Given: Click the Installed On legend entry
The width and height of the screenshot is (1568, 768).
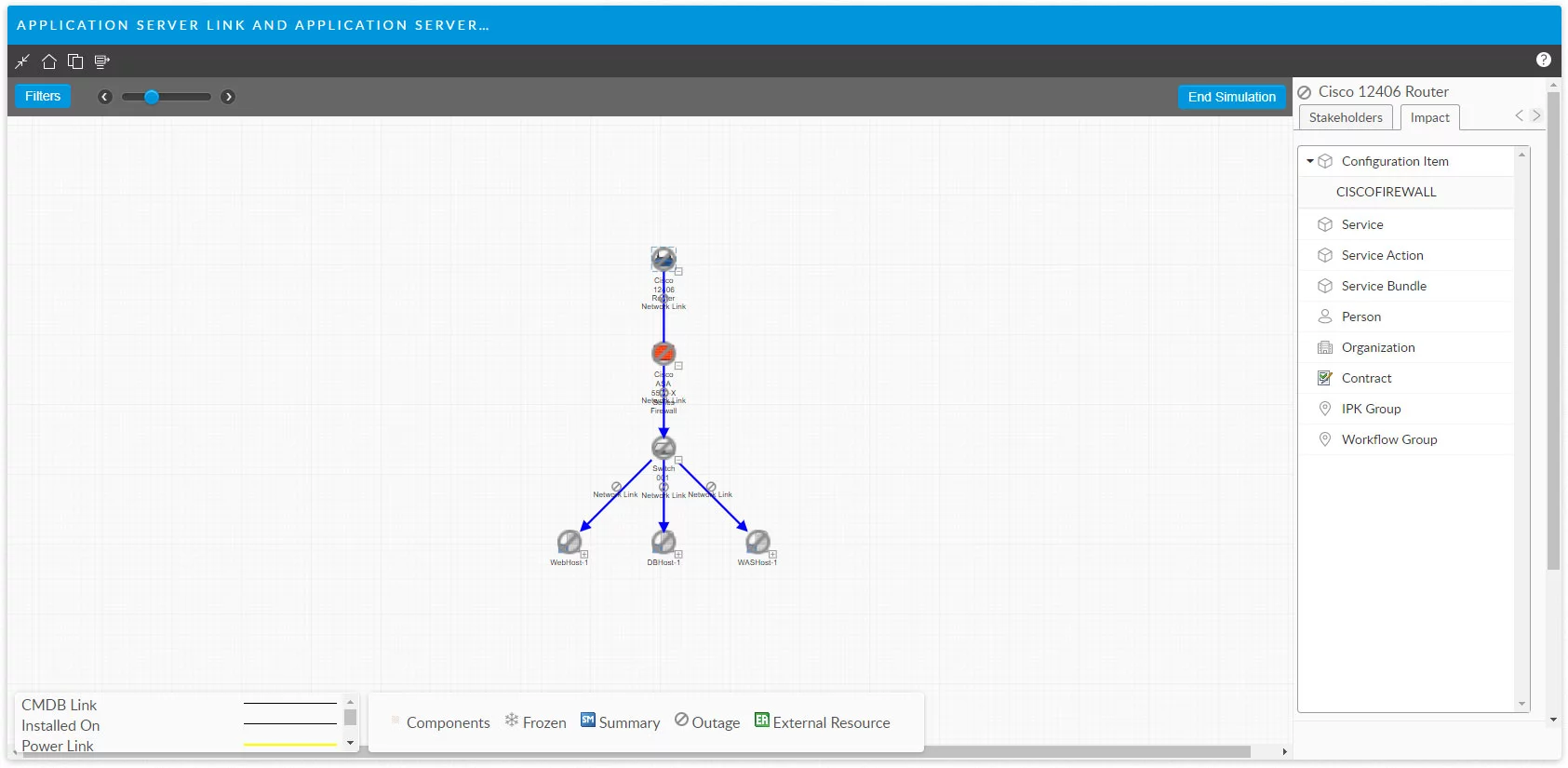Looking at the screenshot, I should [60, 725].
